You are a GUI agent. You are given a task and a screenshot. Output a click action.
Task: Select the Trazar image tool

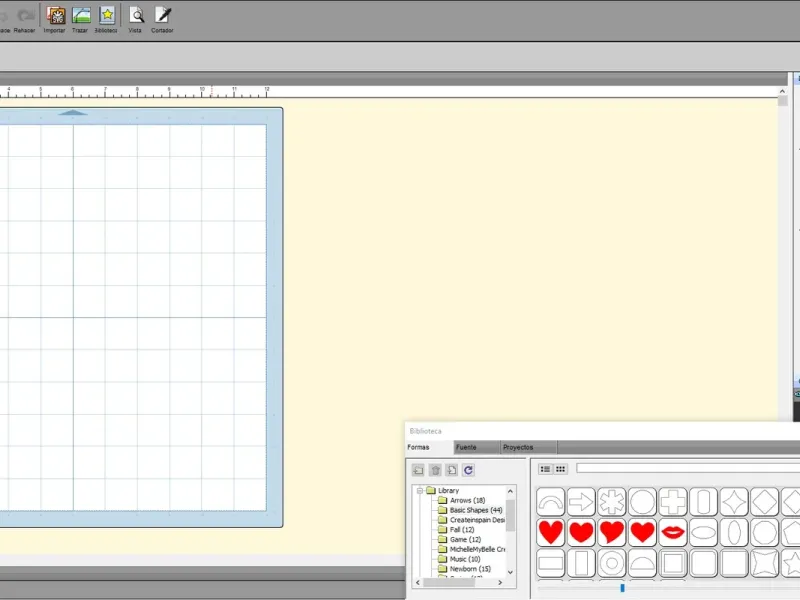click(x=81, y=19)
